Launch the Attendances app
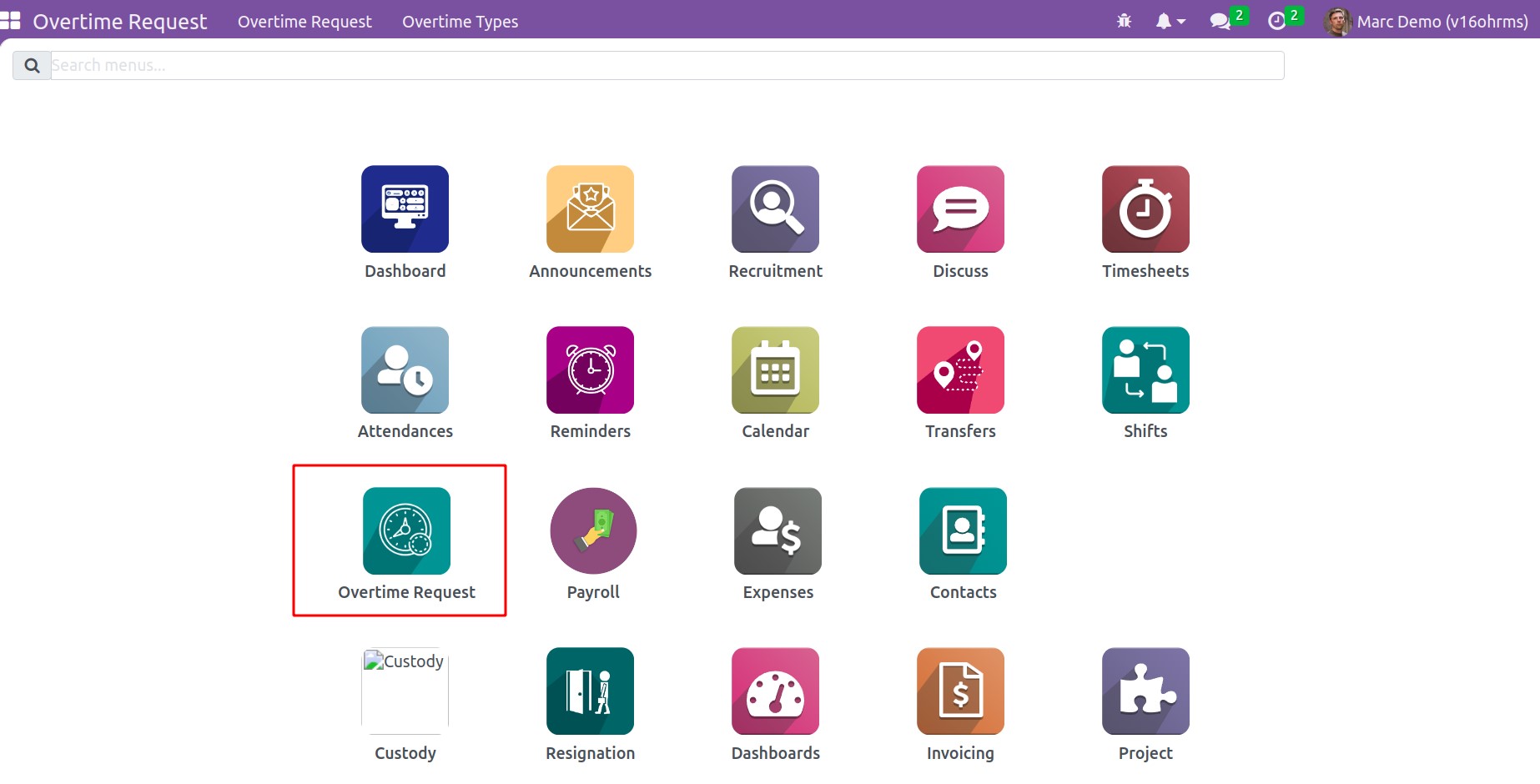 405,370
